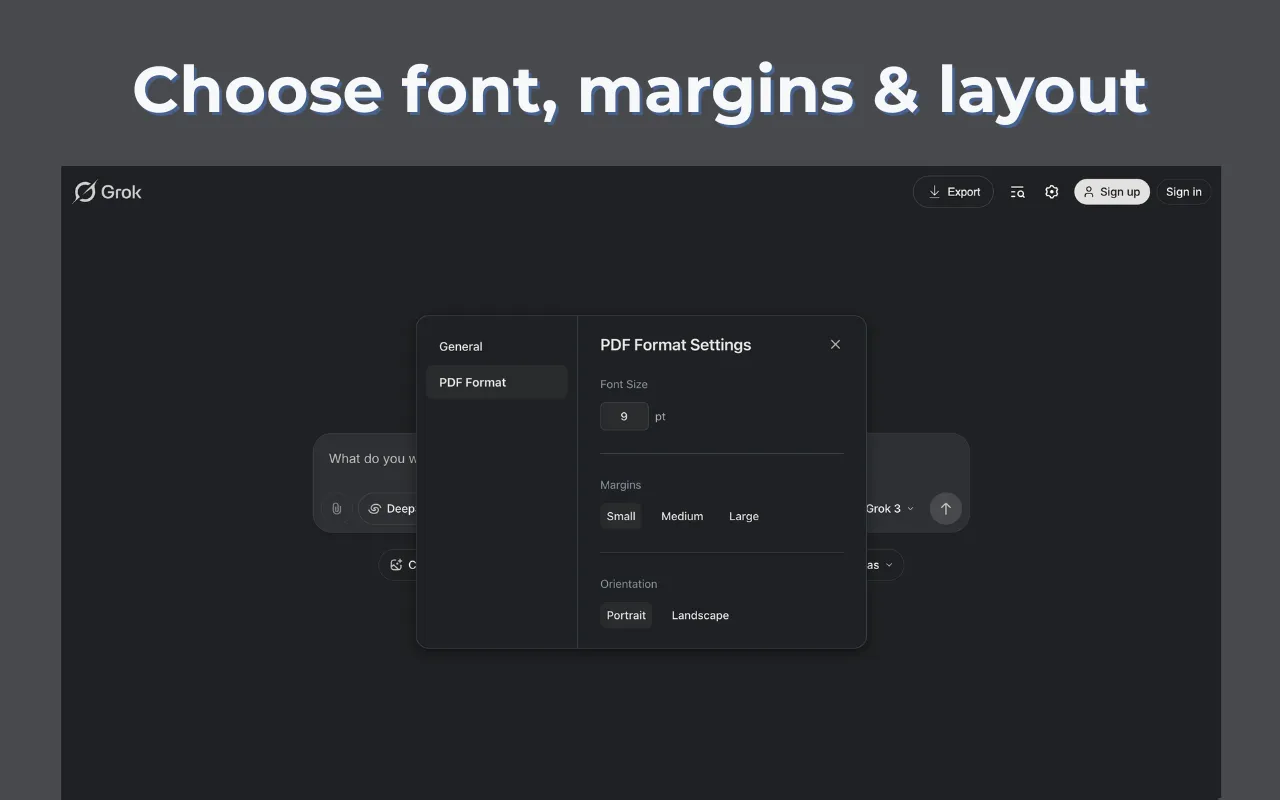Open the settings gear icon
1280x800 pixels.
pos(1051,192)
